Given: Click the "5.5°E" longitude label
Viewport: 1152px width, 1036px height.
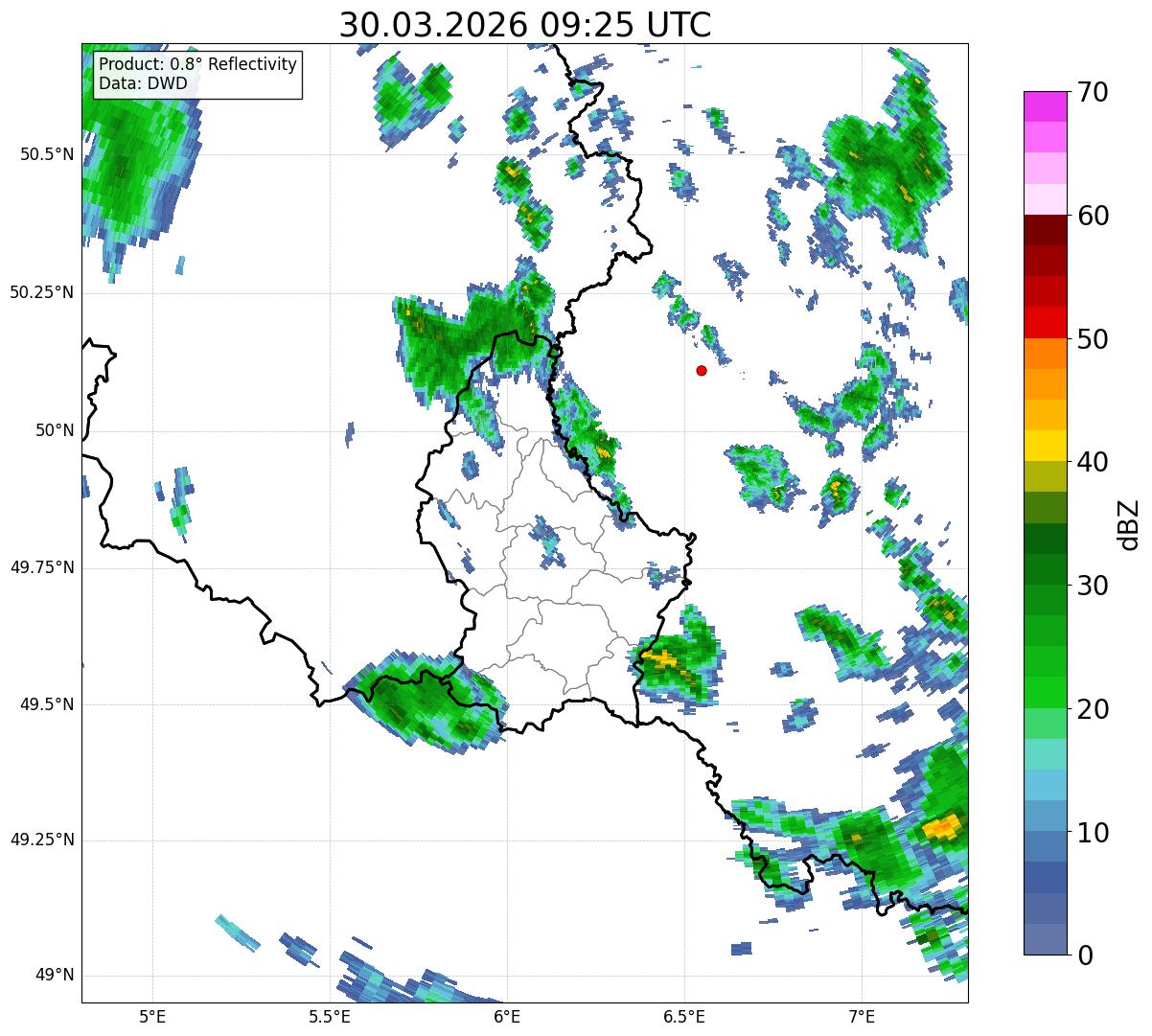Looking at the screenshot, I should click(330, 1016).
